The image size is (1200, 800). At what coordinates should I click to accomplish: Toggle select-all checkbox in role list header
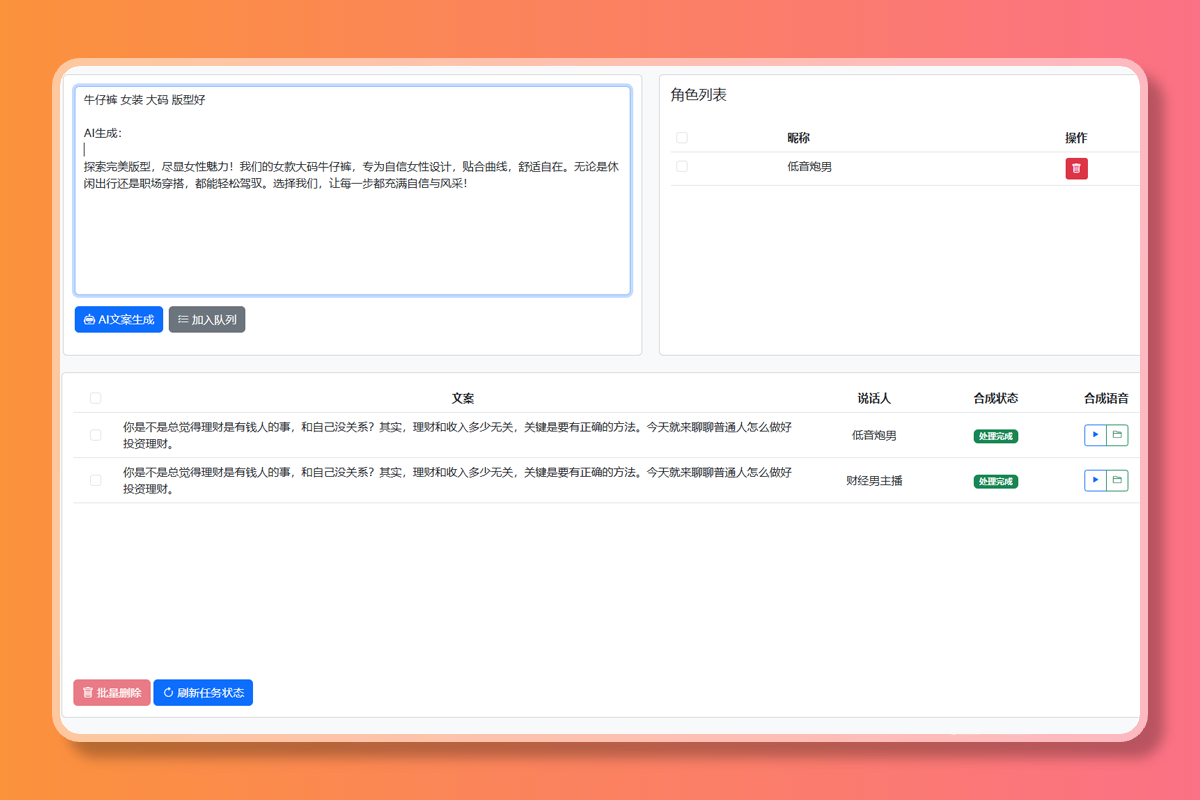[682, 138]
